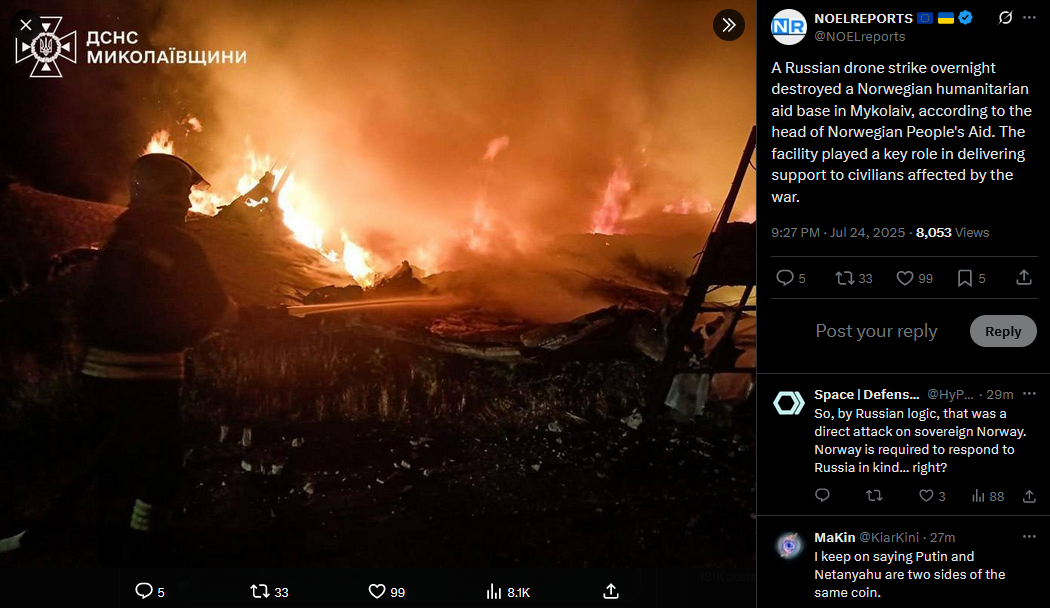Open more options for NOELREPORTS post

(x=1029, y=18)
